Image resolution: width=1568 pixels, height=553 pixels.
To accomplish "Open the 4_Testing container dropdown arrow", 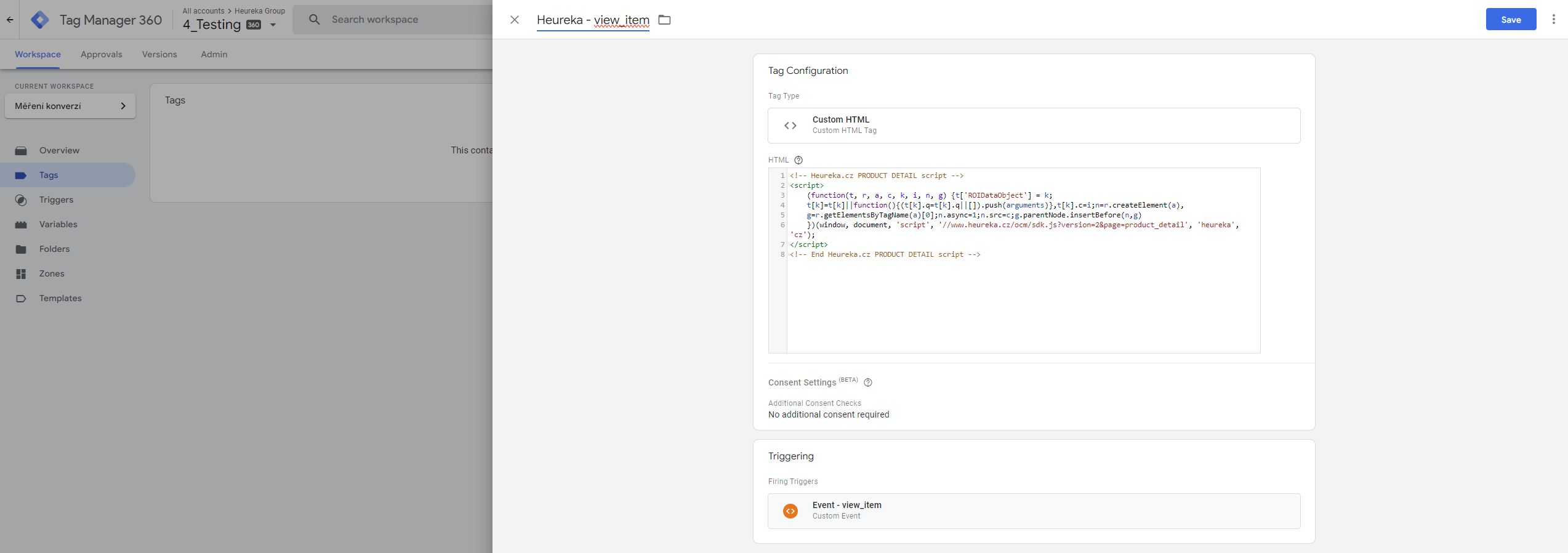I will (273, 25).
